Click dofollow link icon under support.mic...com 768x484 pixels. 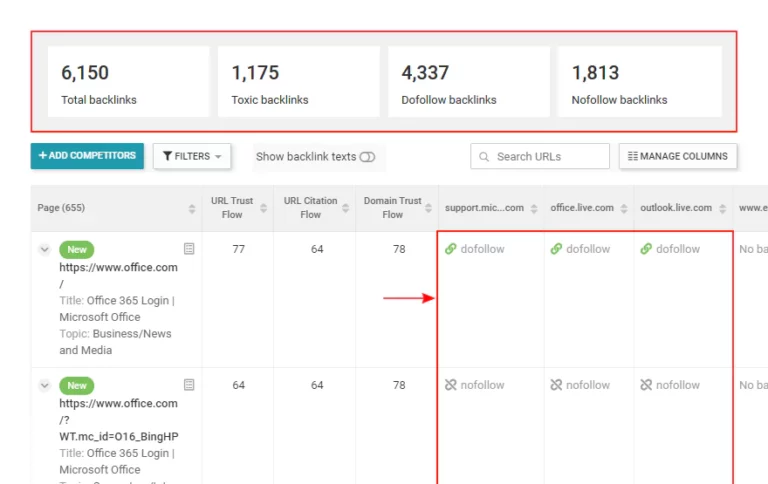(451, 249)
